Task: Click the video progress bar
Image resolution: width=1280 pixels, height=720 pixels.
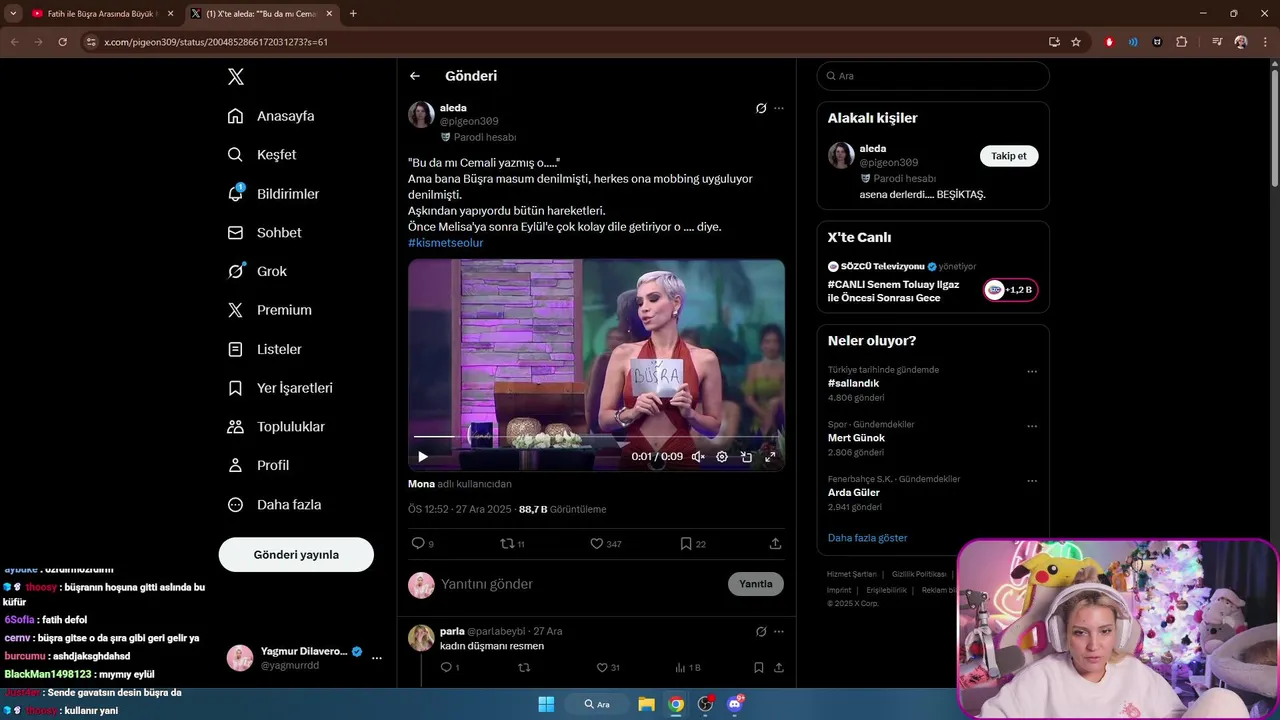Action: pos(596,437)
